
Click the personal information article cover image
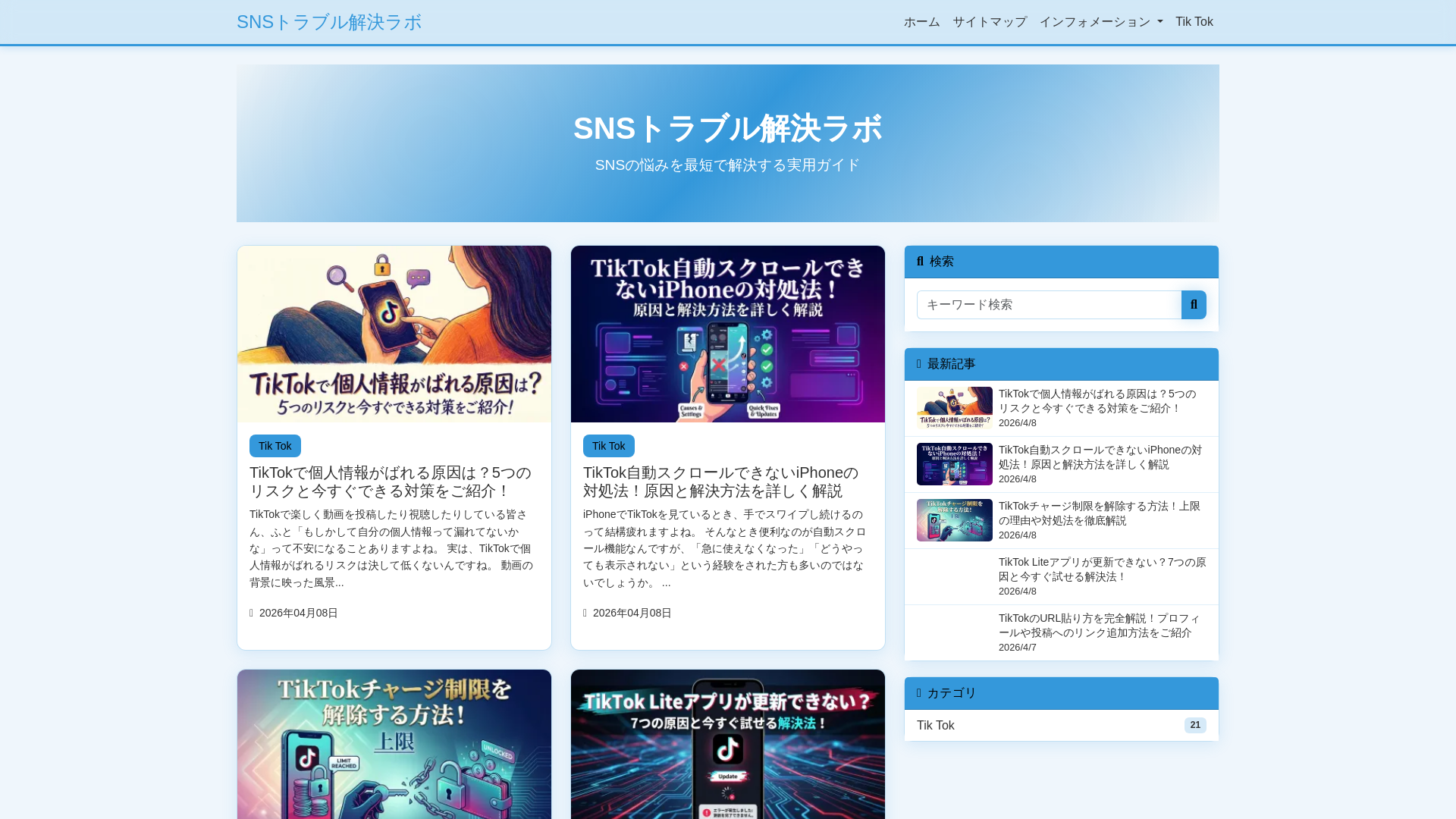point(394,334)
